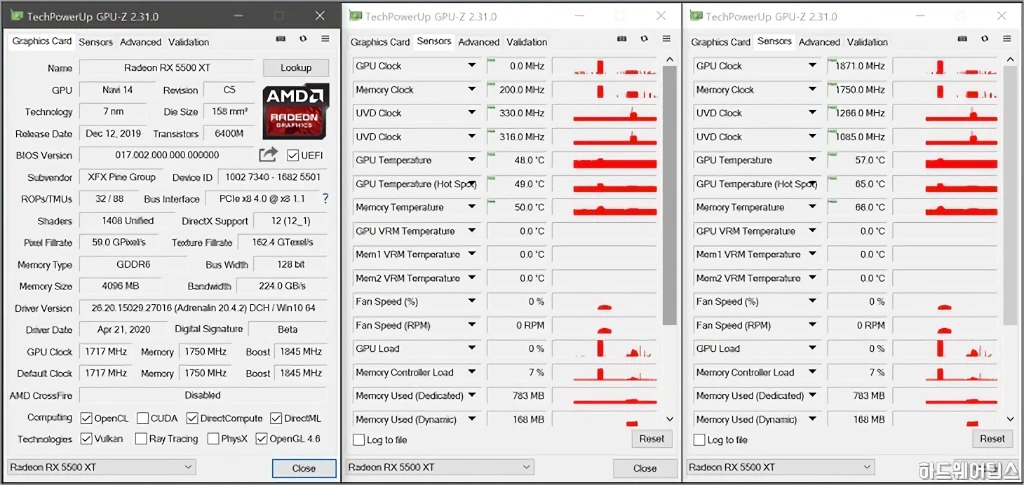Toggle the CUDA checkbox
Screen dimensions: 1024x485
(x=141, y=418)
